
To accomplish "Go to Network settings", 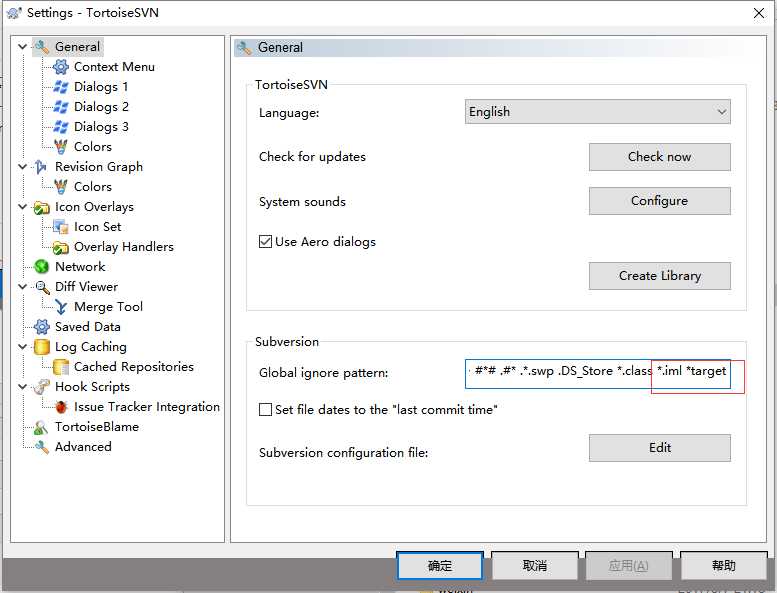I will pyautogui.click(x=80, y=267).
